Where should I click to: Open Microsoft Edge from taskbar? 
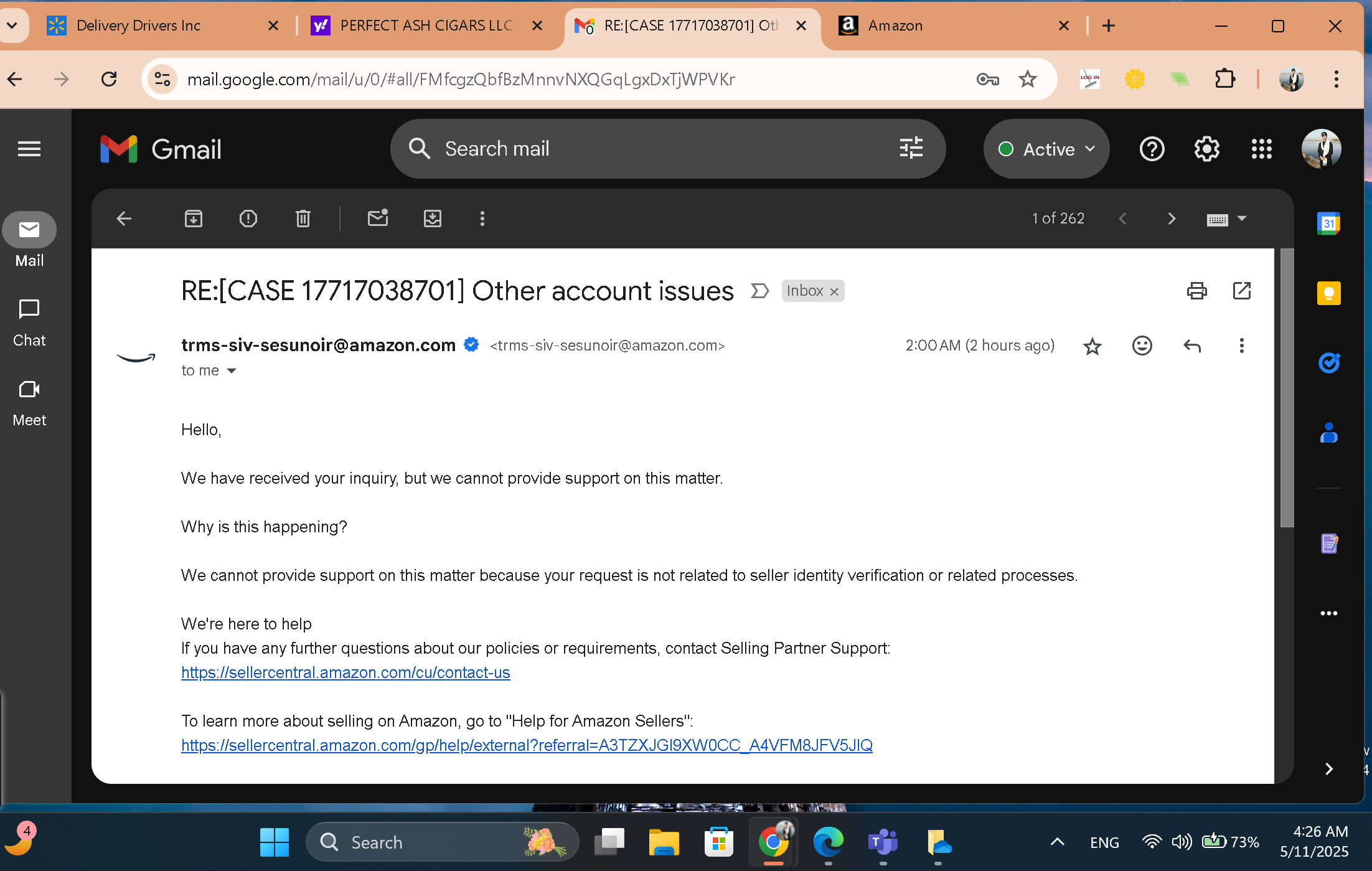tap(829, 842)
